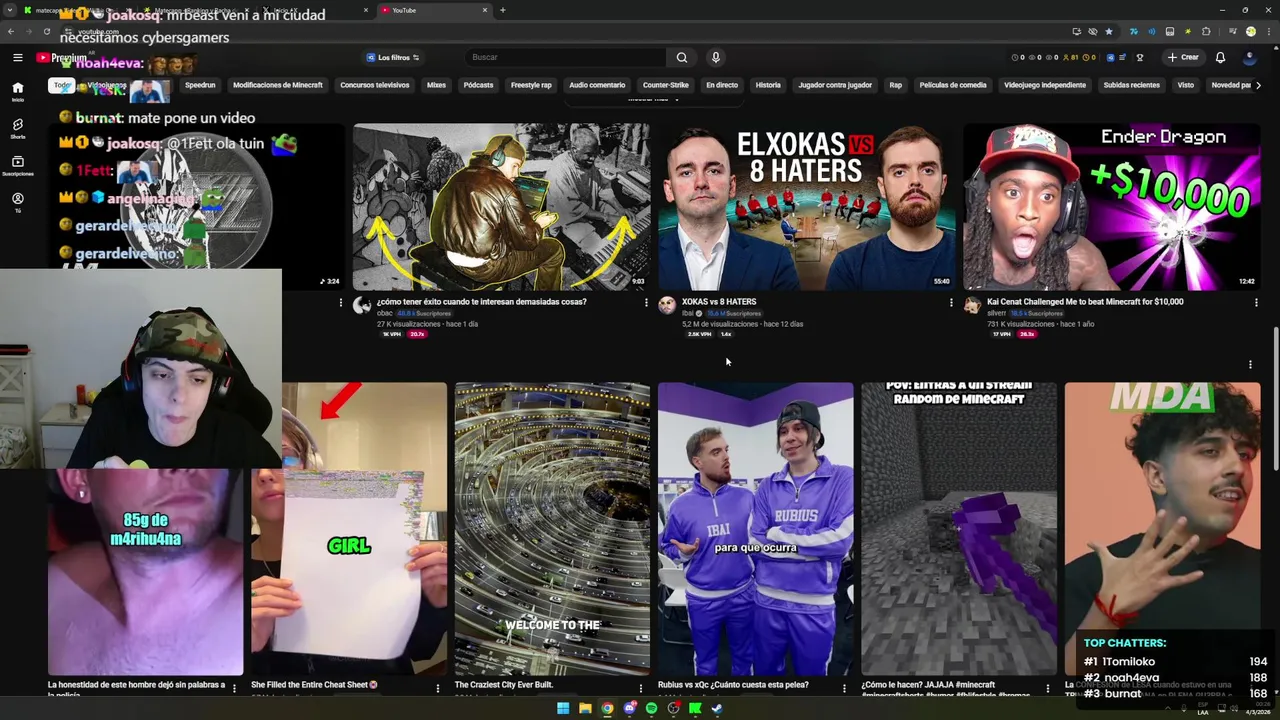This screenshot has width=1280, height=720.
Task: Open Shorts from the left sidebar
Action: tap(17, 128)
